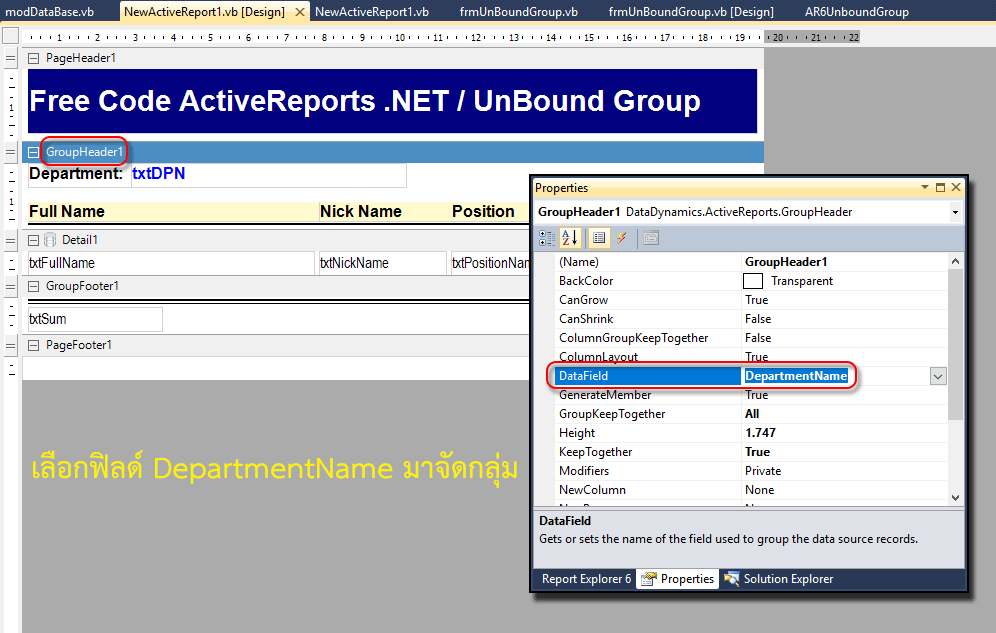Collapse the PageFooter1 section
Viewport: 996px width, 633px height.
[x=34, y=346]
